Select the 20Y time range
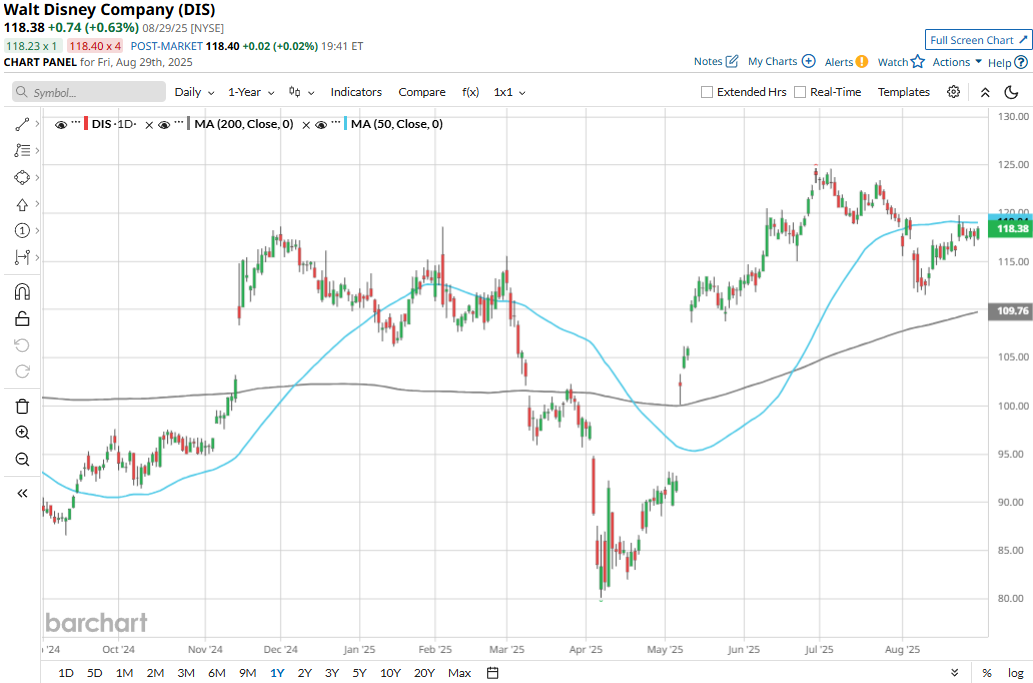This screenshot has width=1033, height=683. (424, 672)
